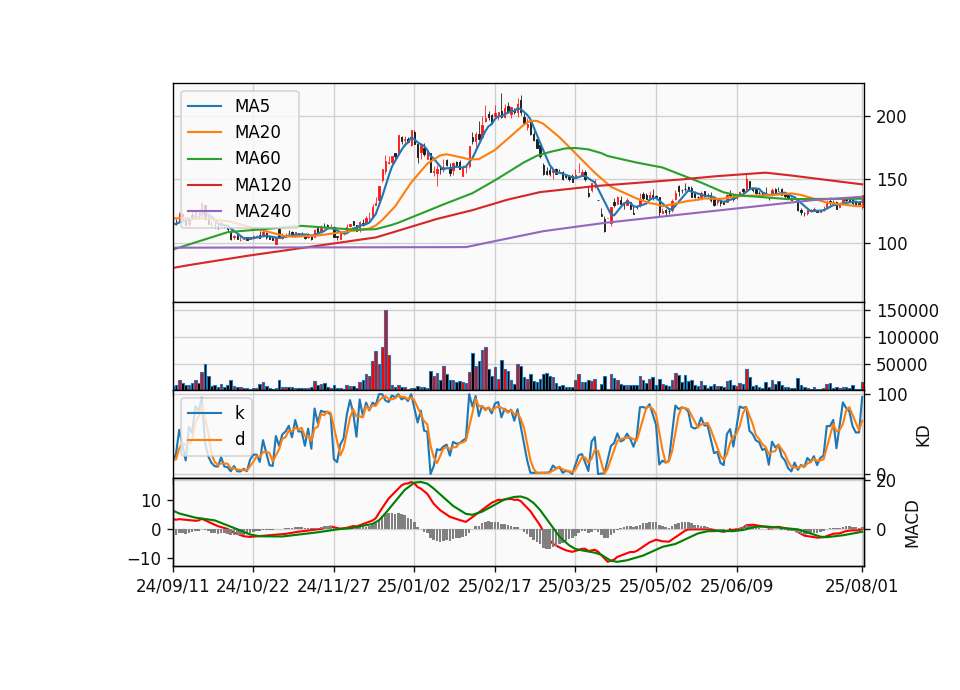Click the 24/10/22 date label

pyautogui.click(x=252, y=586)
